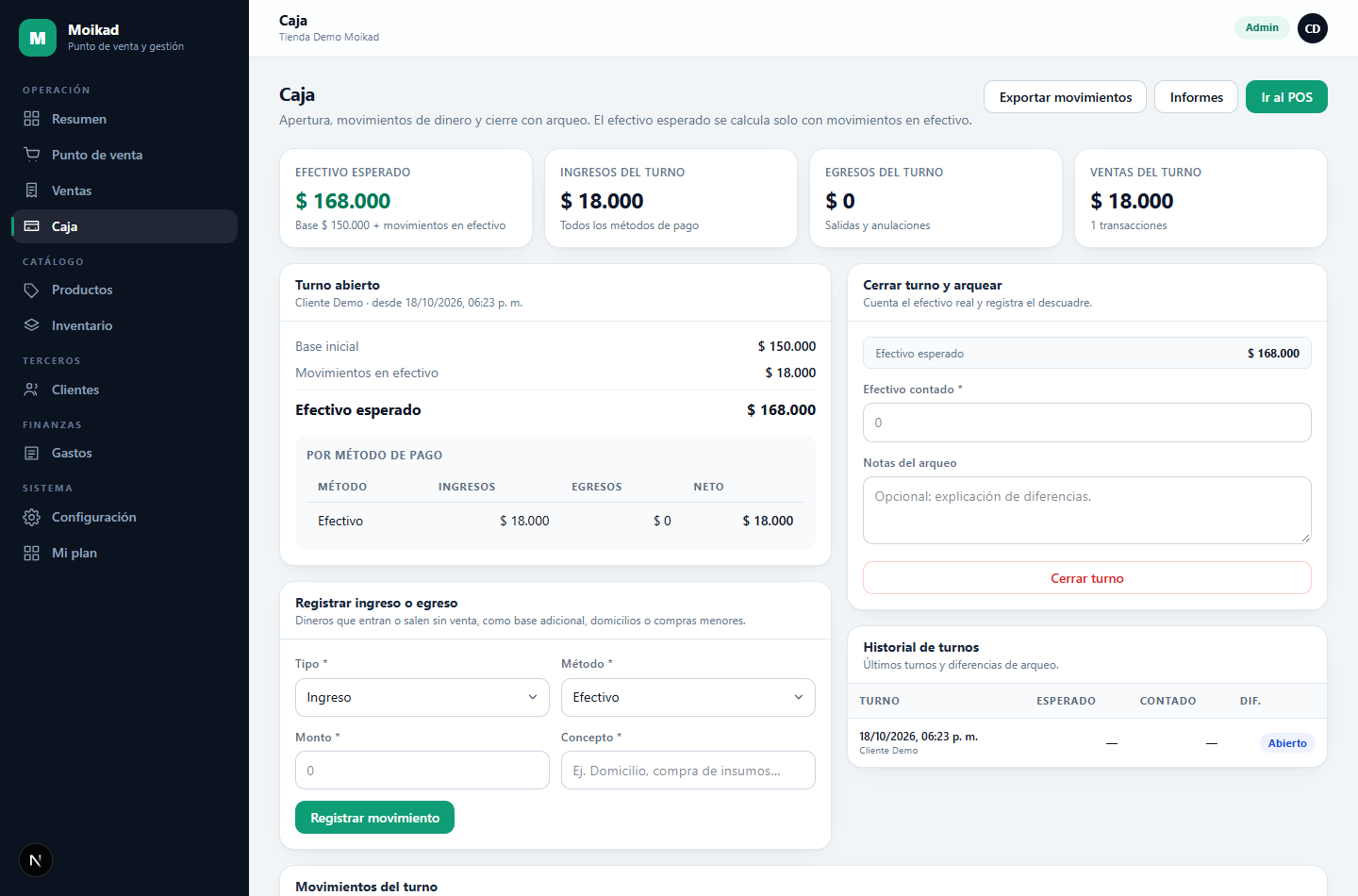Screen dimensions: 1358x896
Task: Click the Ventas receipt icon
Action: pos(32,191)
